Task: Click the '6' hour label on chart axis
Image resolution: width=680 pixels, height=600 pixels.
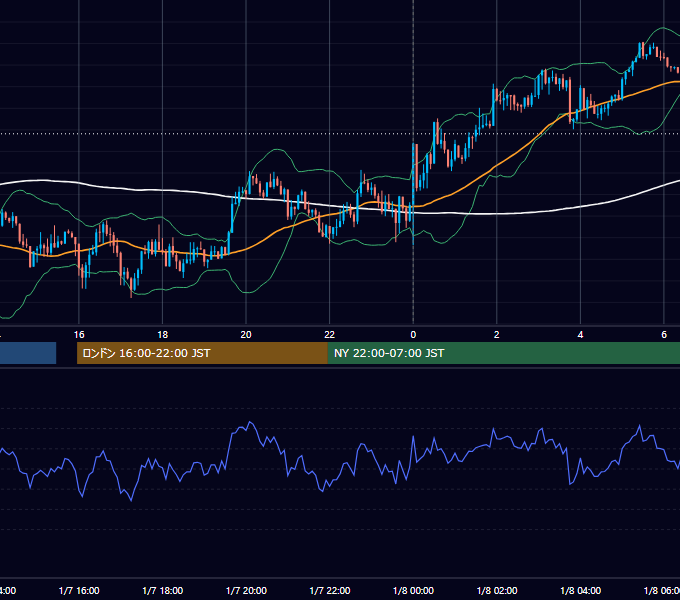Action: pyautogui.click(x=664, y=334)
